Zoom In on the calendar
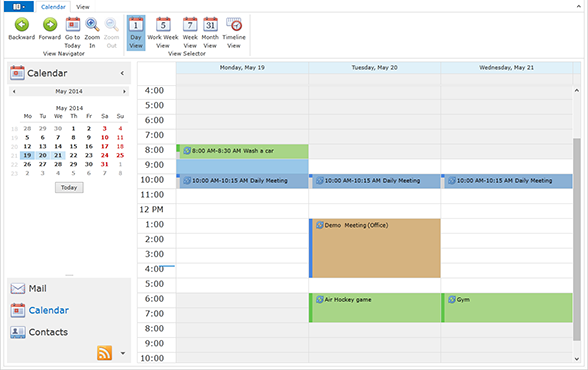Image resolution: width=588 pixels, height=370 pixels. coord(92,33)
